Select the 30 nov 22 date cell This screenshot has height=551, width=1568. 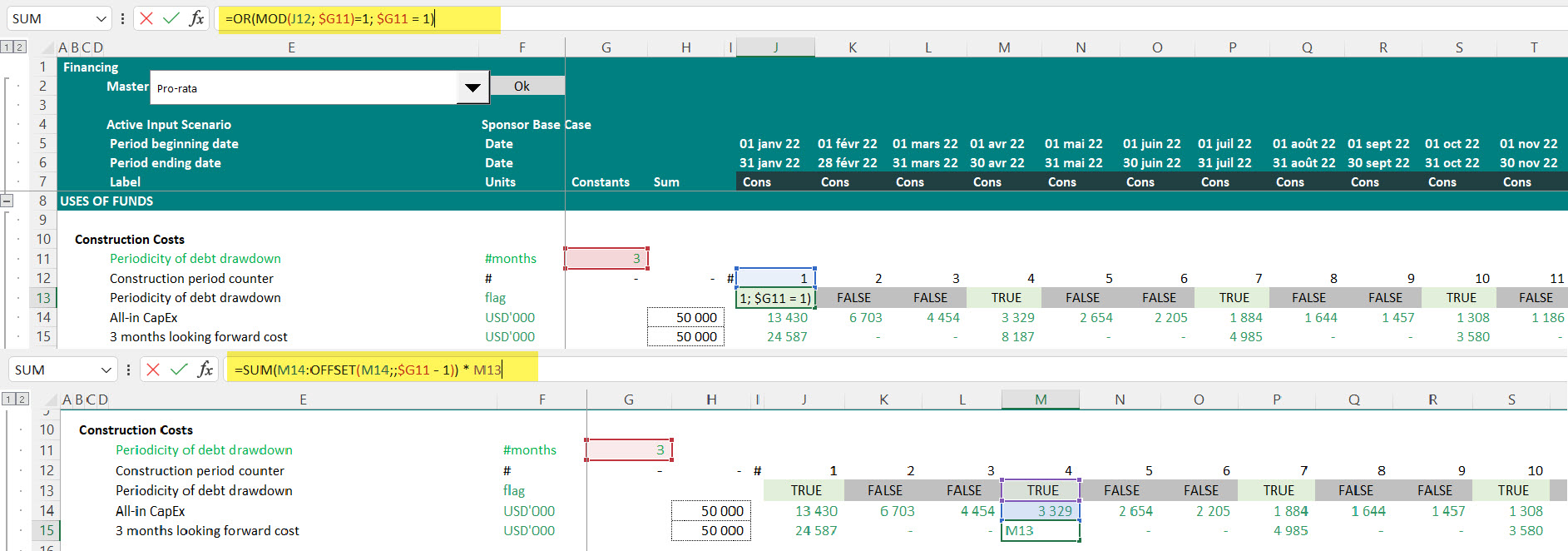coord(1529,162)
